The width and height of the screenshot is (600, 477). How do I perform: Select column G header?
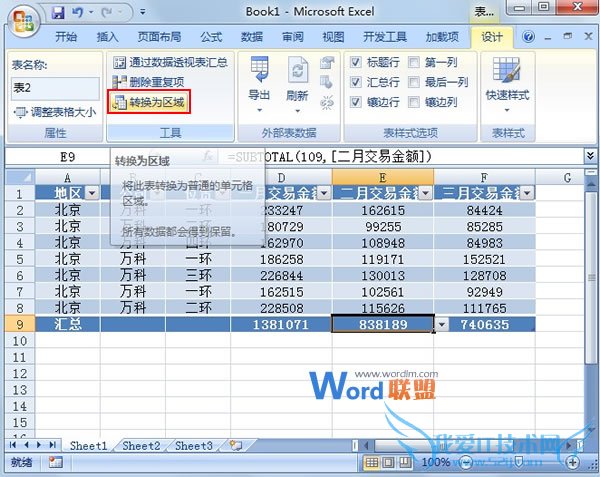pos(567,177)
